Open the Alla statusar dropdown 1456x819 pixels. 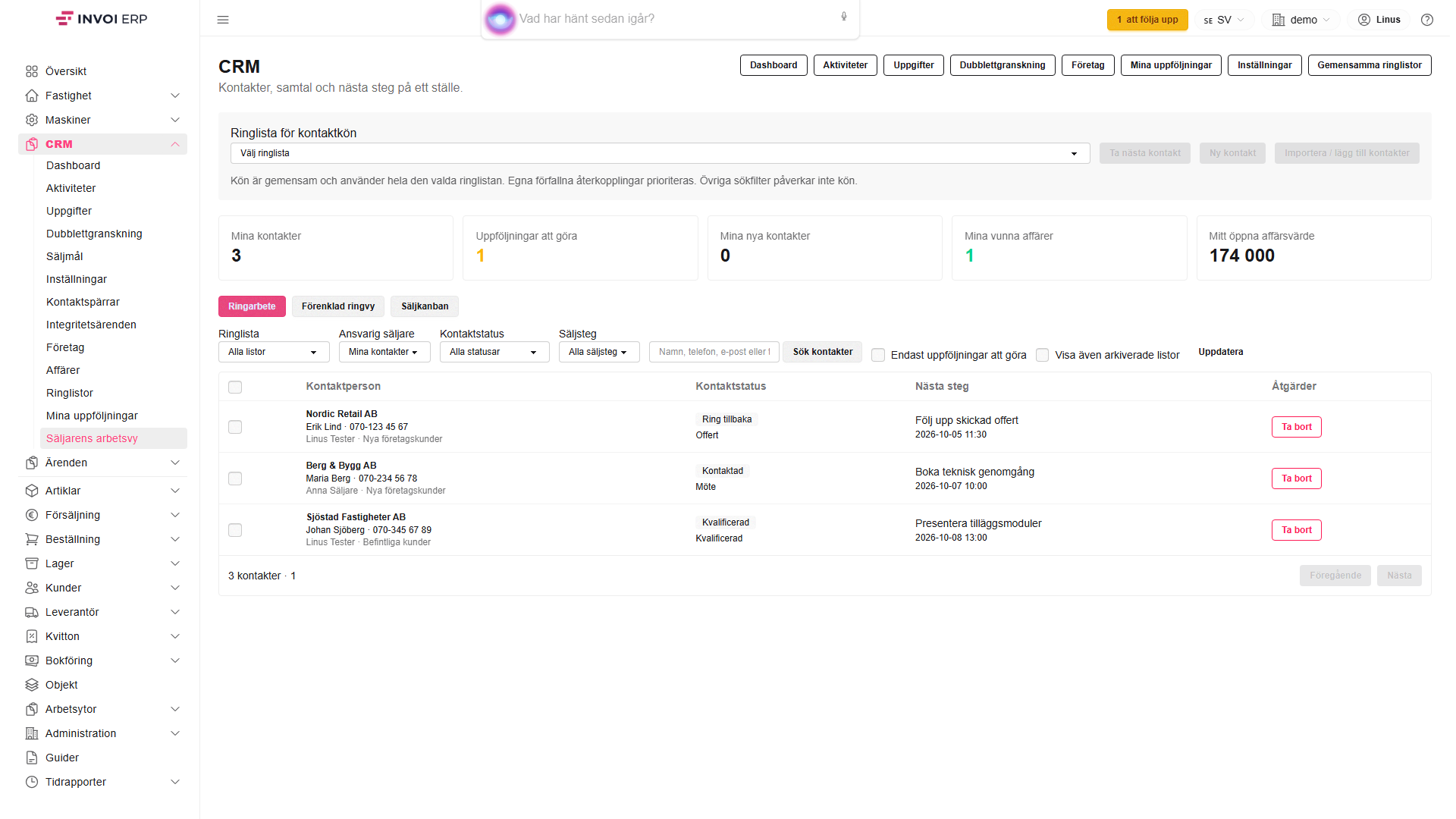(494, 352)
